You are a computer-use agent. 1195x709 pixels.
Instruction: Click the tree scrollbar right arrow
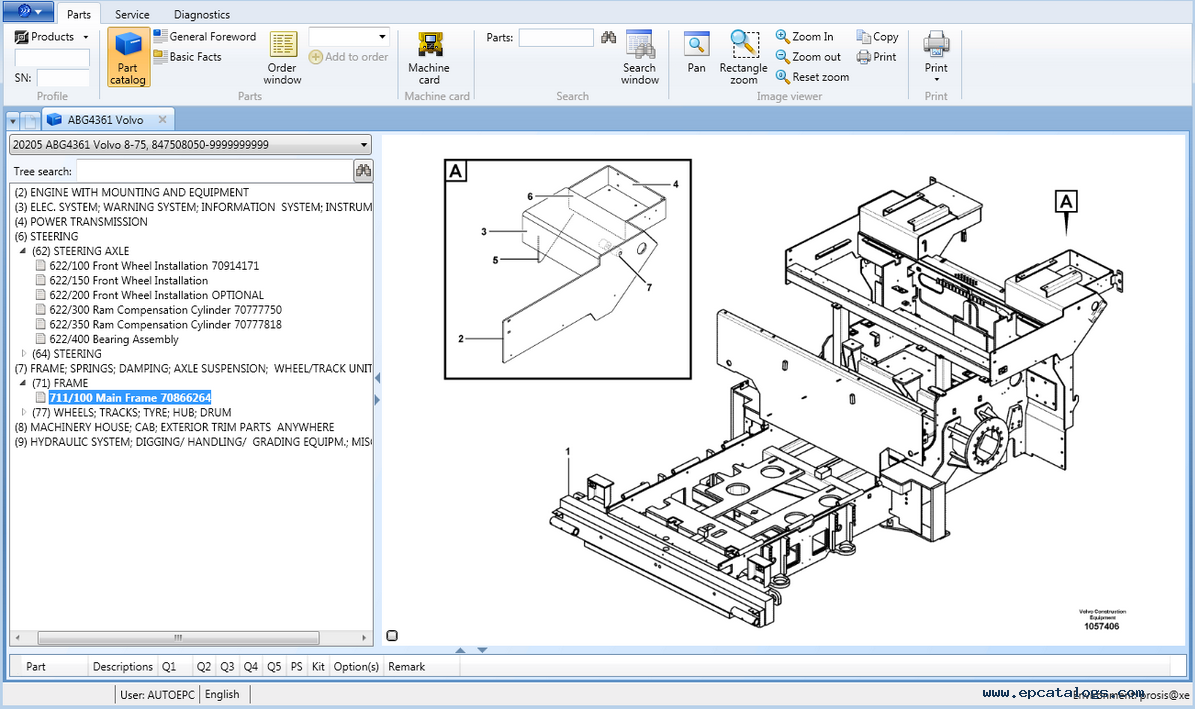(364, 638)
